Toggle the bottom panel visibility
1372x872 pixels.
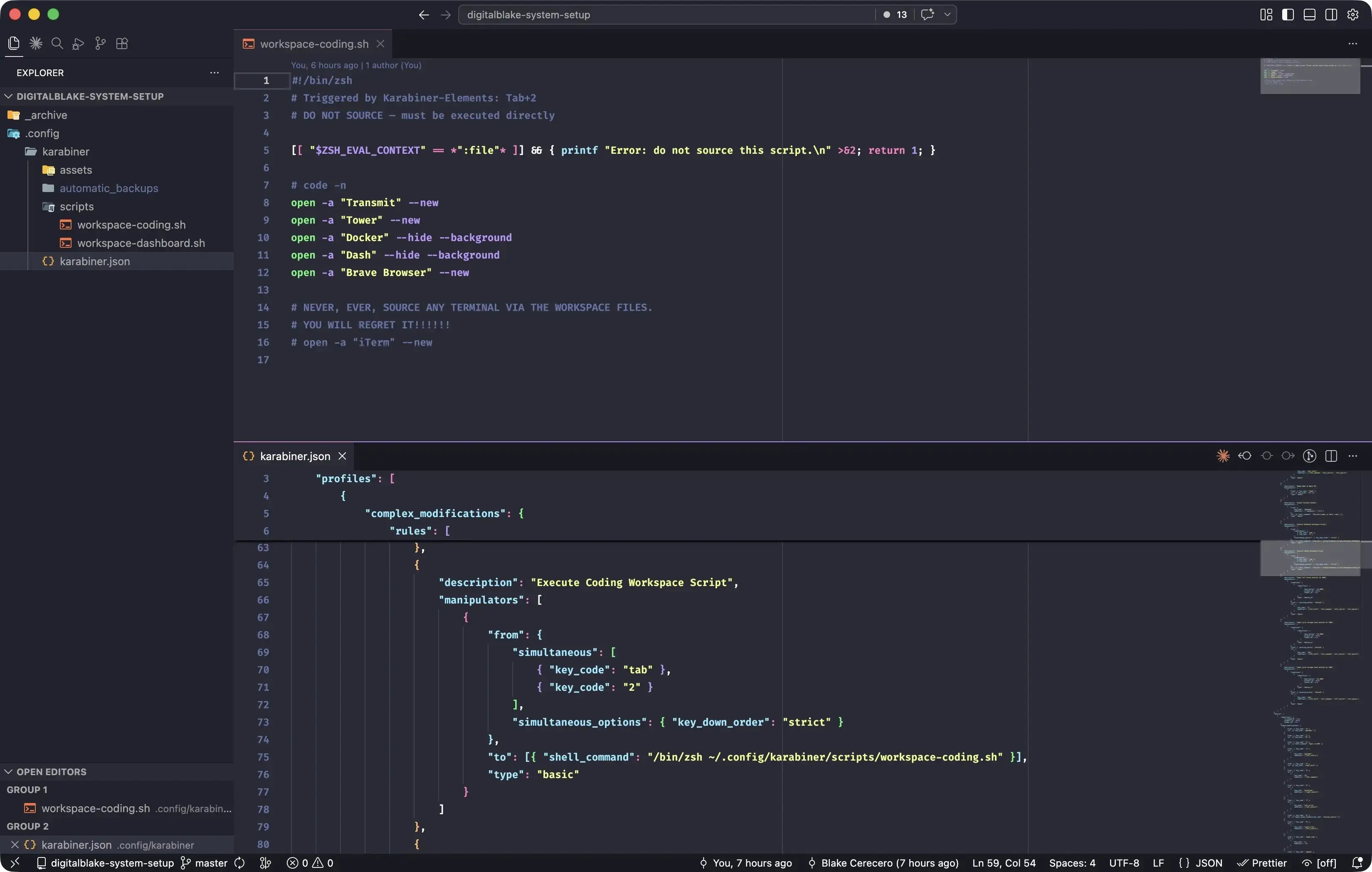tap(1309, 15)
